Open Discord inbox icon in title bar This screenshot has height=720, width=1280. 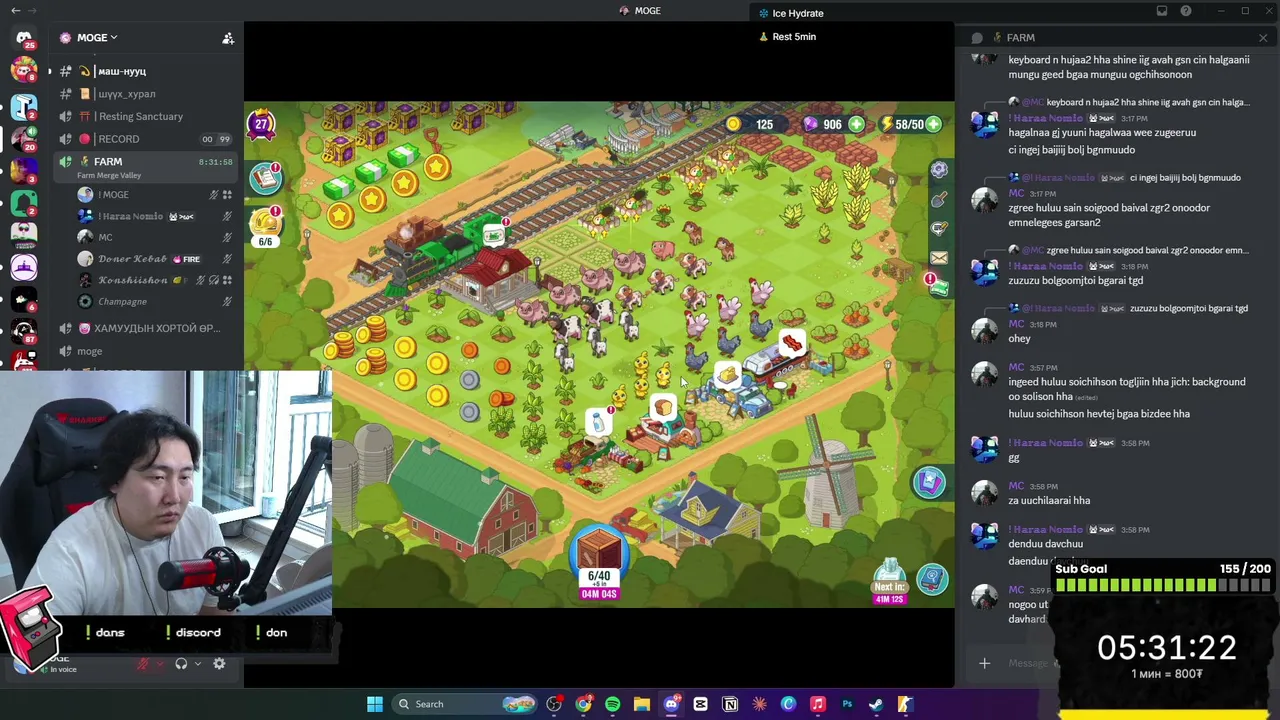pyautogui.click(x=1162, y=11)
